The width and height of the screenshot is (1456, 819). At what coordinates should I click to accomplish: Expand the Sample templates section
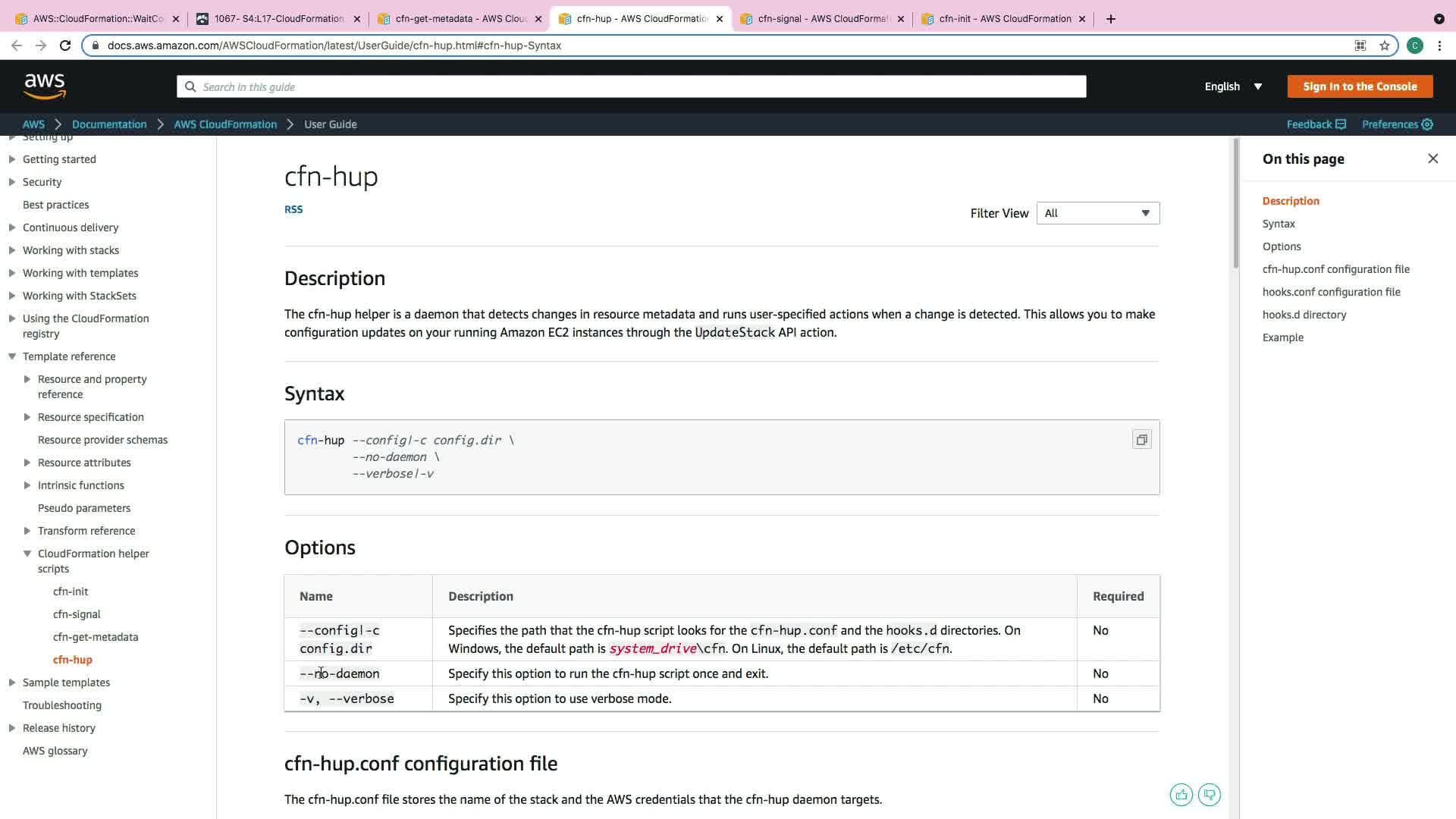click(x=12, y=682)
